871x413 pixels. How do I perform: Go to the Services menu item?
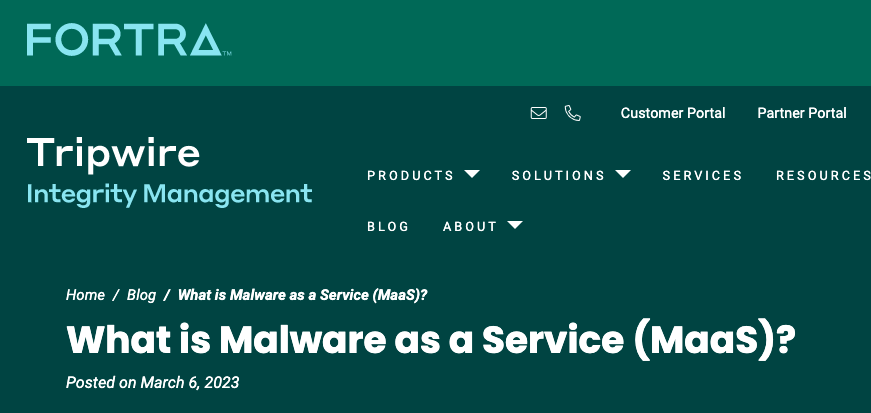click(x=702, y=175)
